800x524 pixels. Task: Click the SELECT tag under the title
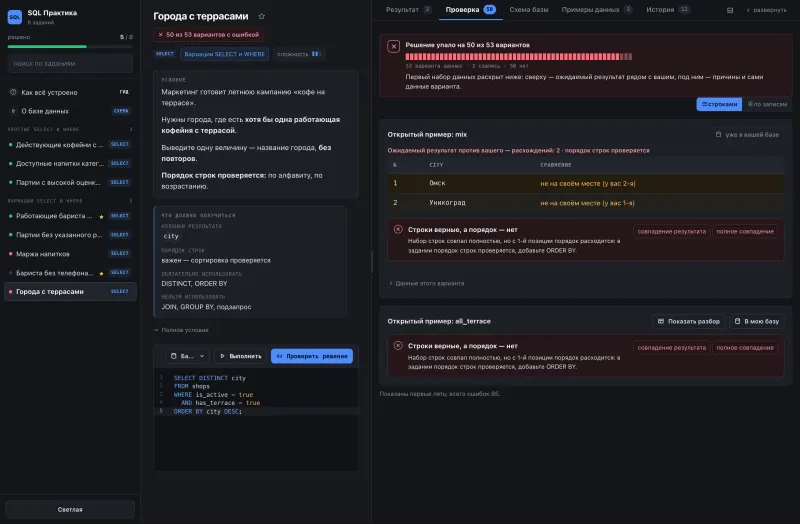(x=165, y=54)
